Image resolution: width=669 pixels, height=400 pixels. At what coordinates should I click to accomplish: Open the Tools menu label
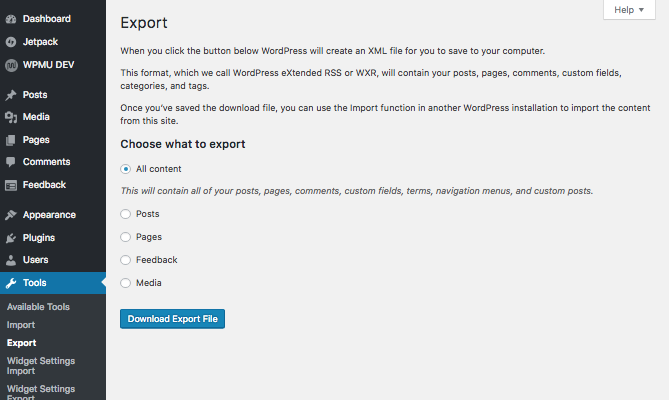(x=35, y=283)
